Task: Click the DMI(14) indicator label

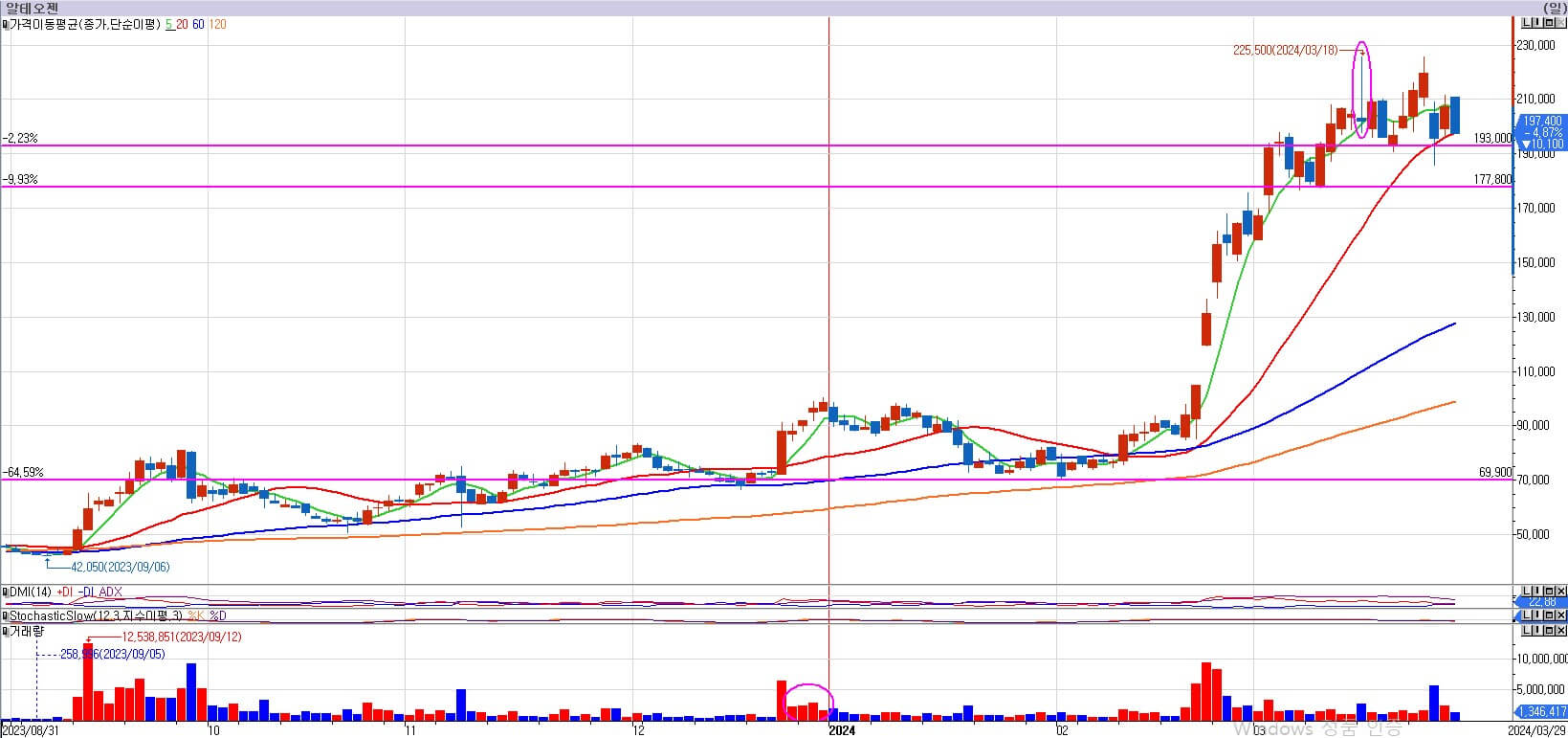Action: click(31, 593)
